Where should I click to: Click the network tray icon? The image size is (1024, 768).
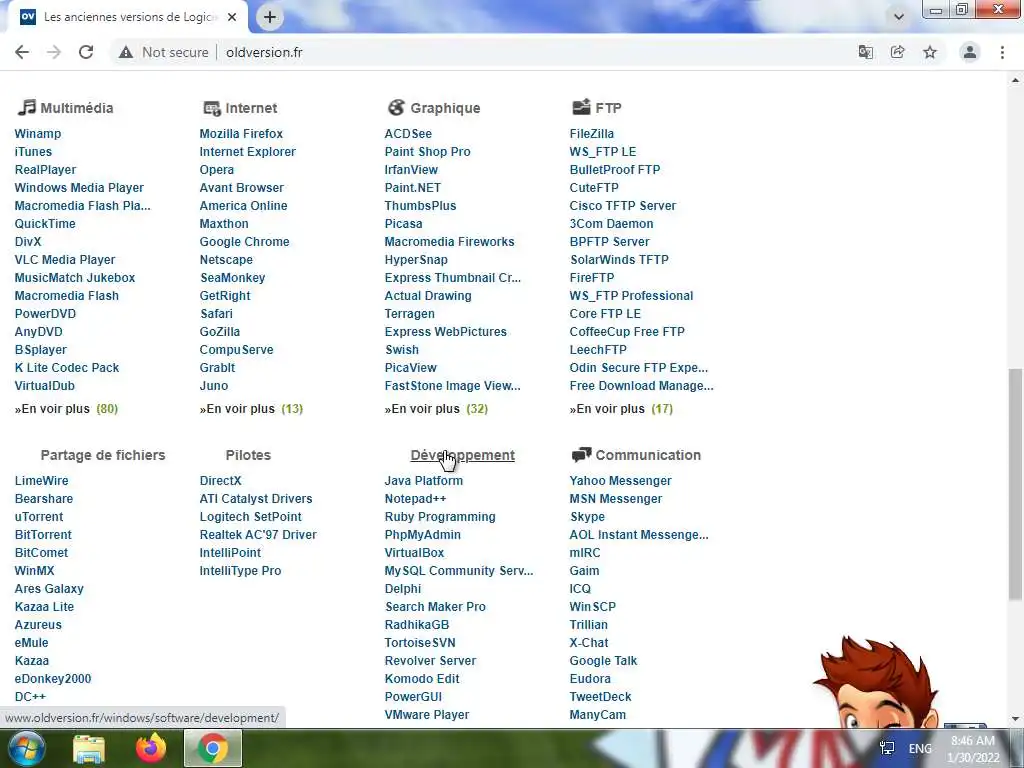(x=887, y=748)
